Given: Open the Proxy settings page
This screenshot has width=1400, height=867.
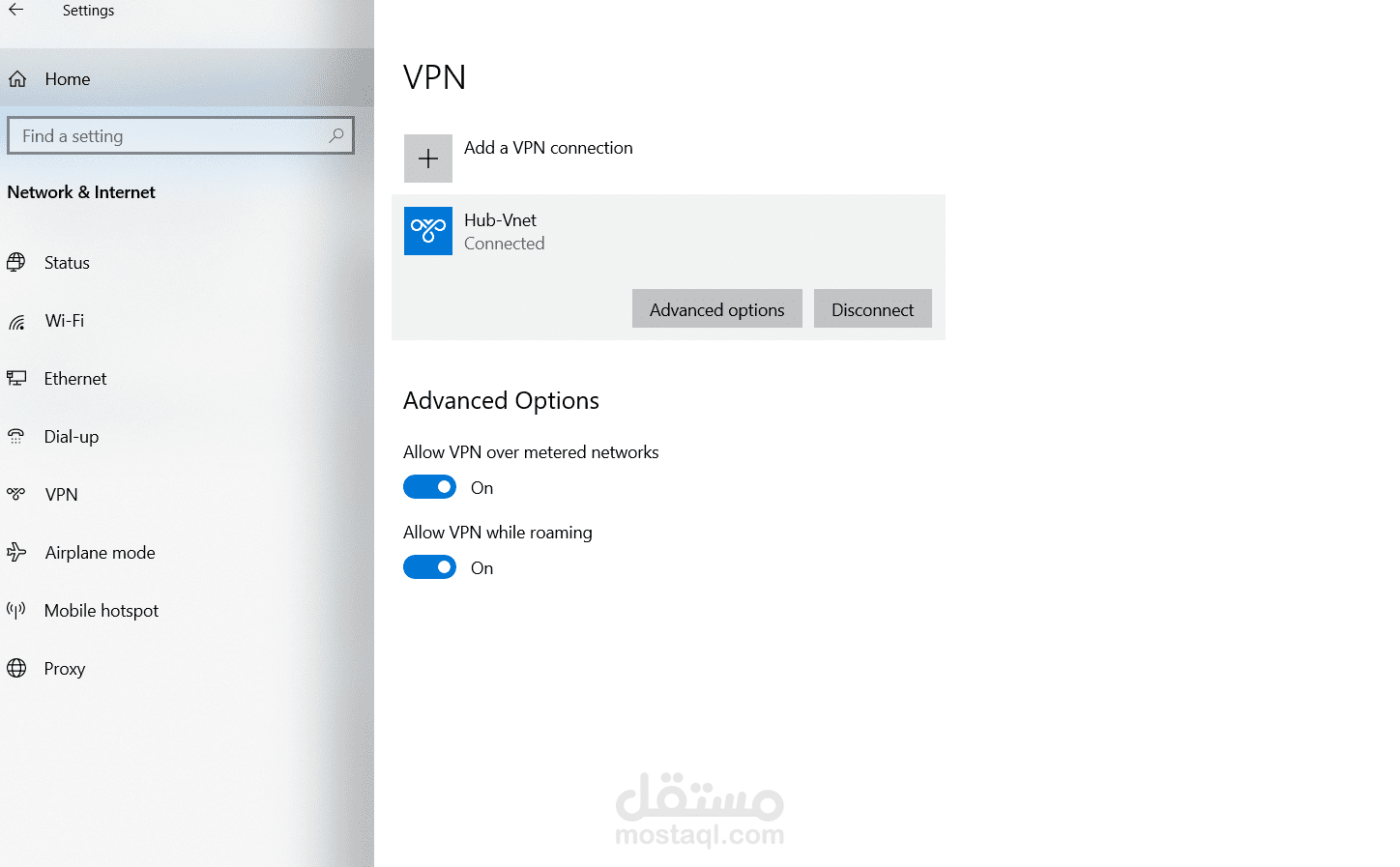Looking at the screenshot, I should click(x=65, y=669).
